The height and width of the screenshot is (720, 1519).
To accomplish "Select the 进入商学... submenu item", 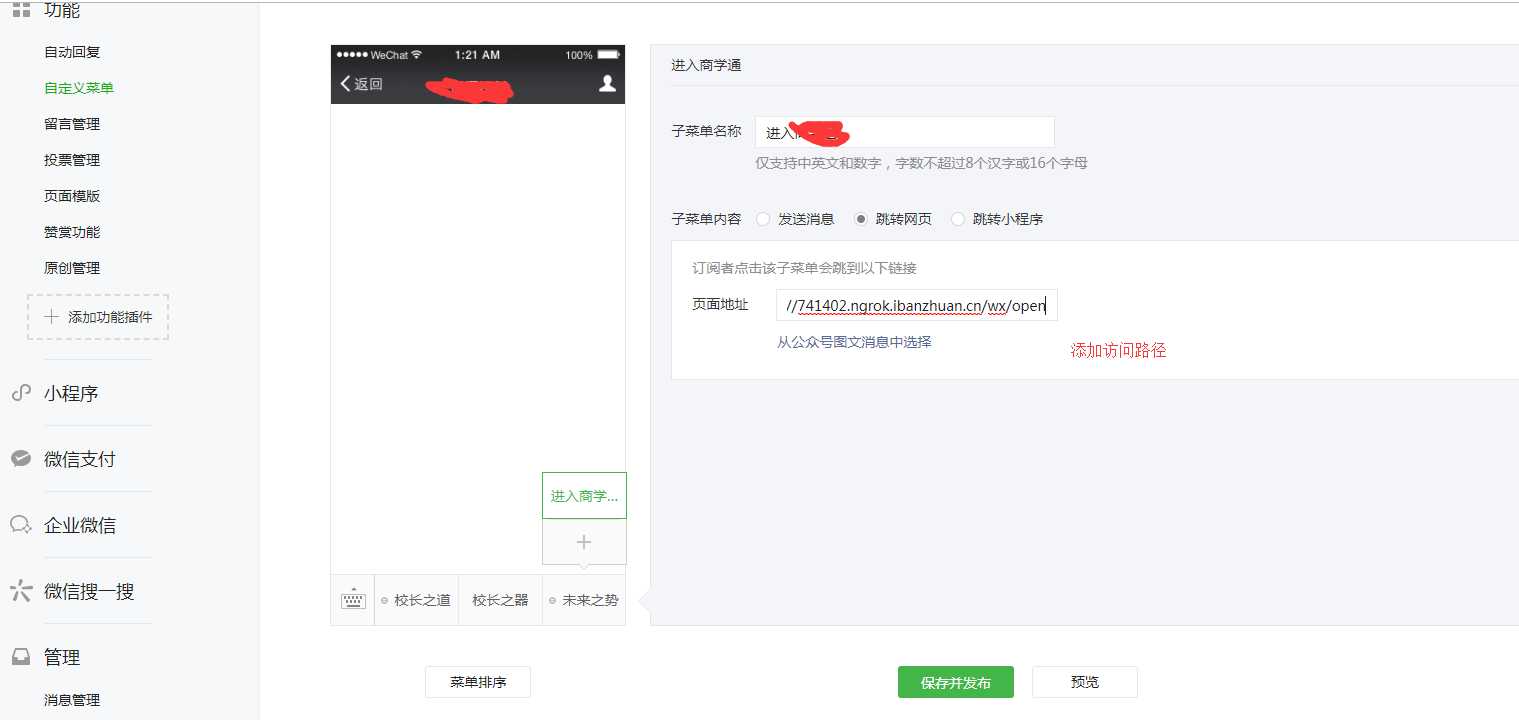I will pos(584,495).
